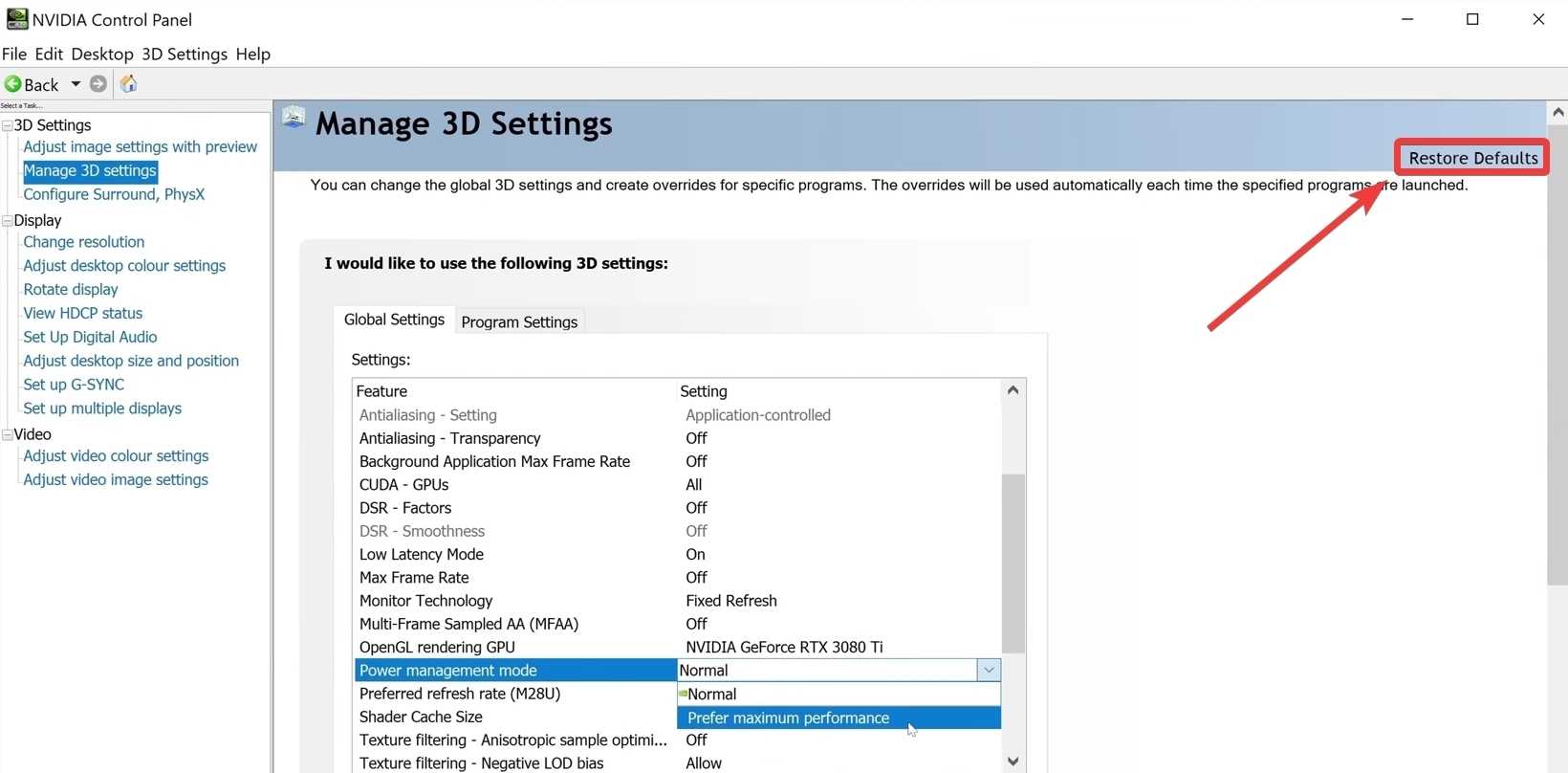The width and height of the screenshot is (1568, 773).
Task: Open the Back history dropdown arrow
Action: click(76, 84)
